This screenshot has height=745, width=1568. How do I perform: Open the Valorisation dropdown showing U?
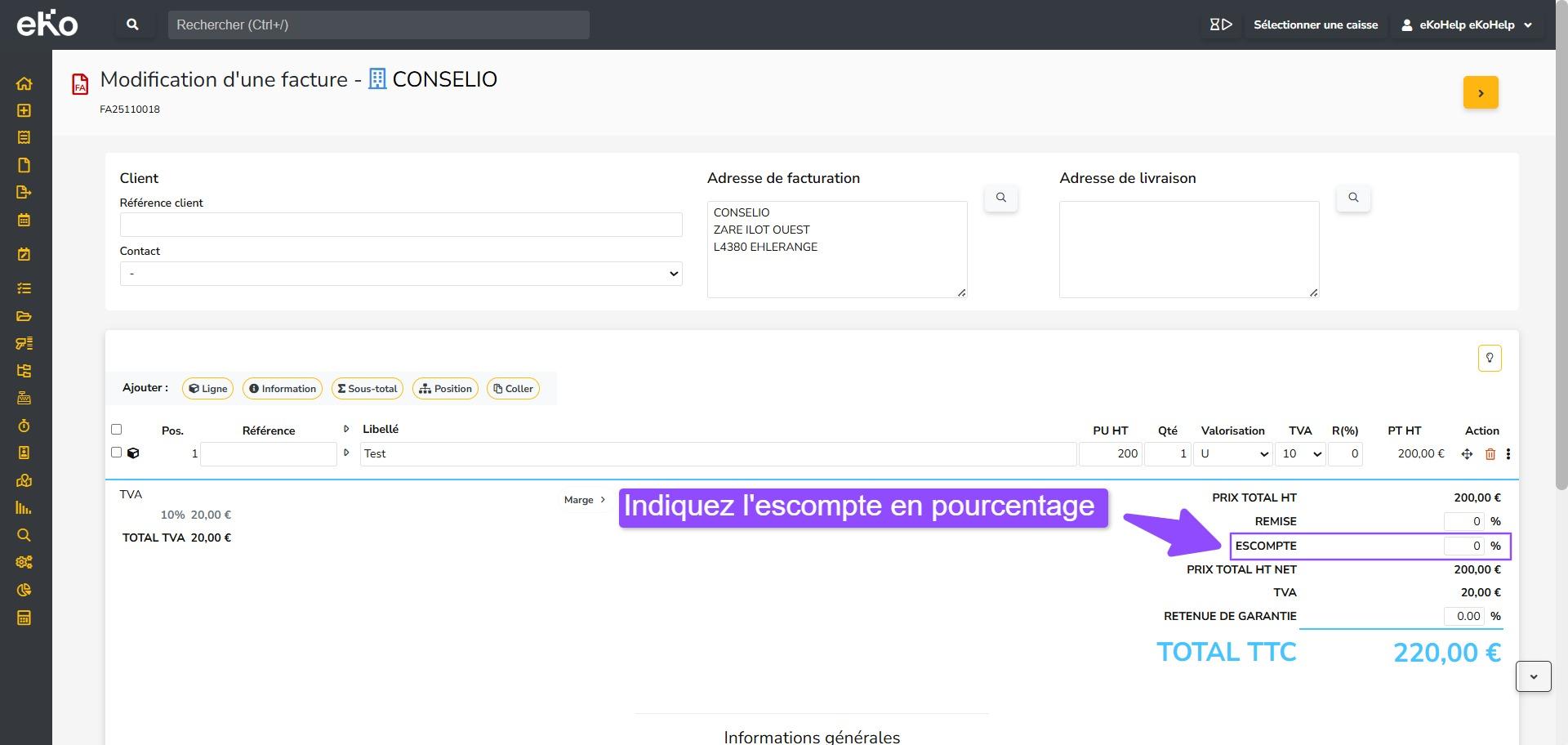tap(1232, 454)
